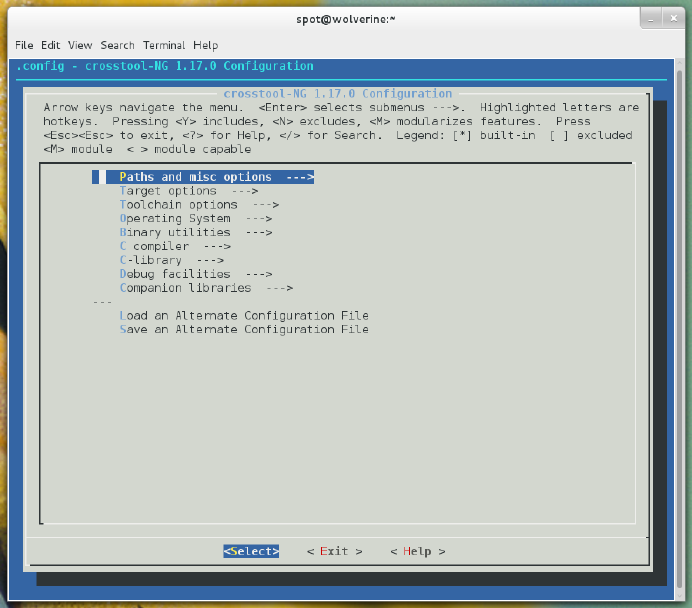Open Toolchain options submenu
This screenshot has height=608, width=692.
click(x=199, y=205)
